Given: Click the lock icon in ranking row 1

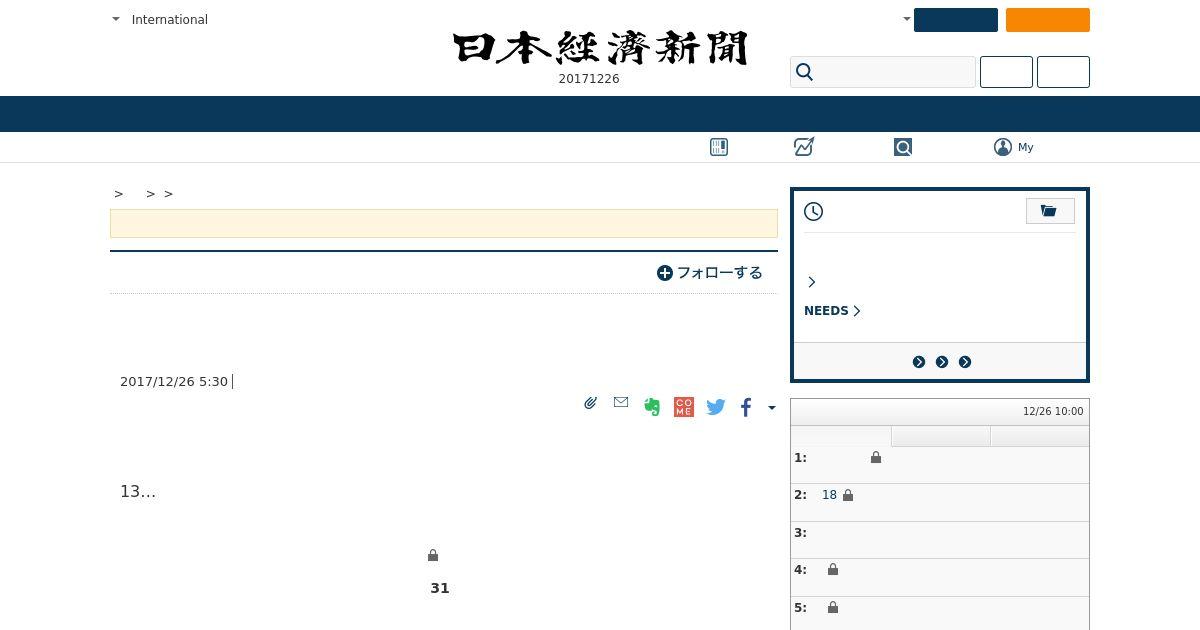Looking at the screenshot, I should 876,457.
